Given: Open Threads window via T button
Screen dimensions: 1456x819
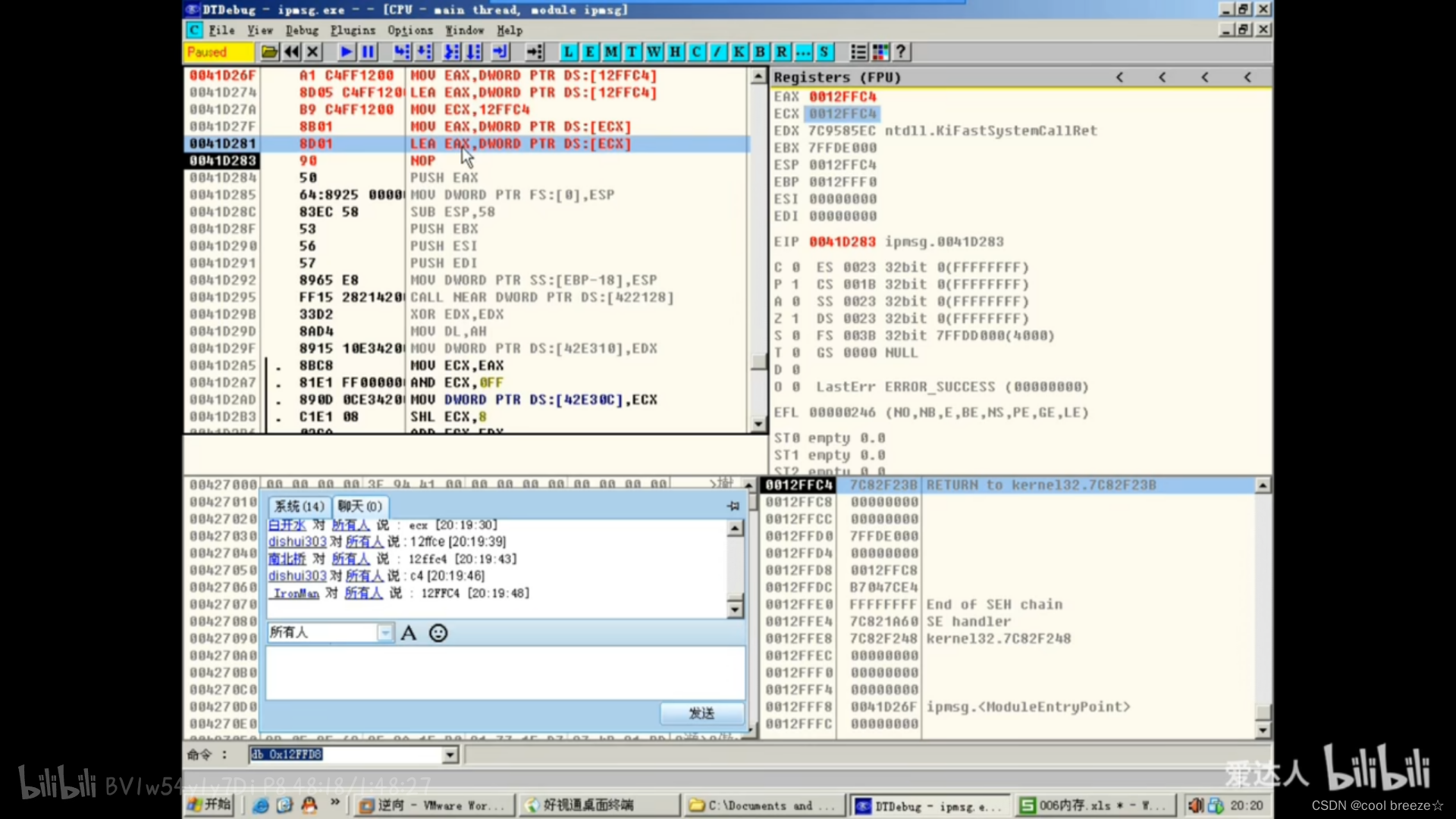Looking at the screenshot, I should coord(632,52).
